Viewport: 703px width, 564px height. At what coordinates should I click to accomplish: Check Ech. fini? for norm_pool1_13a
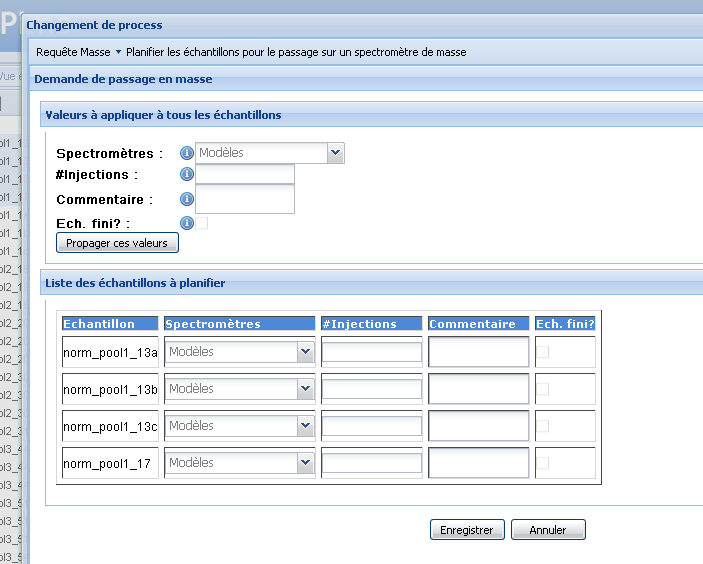(543, 352)
